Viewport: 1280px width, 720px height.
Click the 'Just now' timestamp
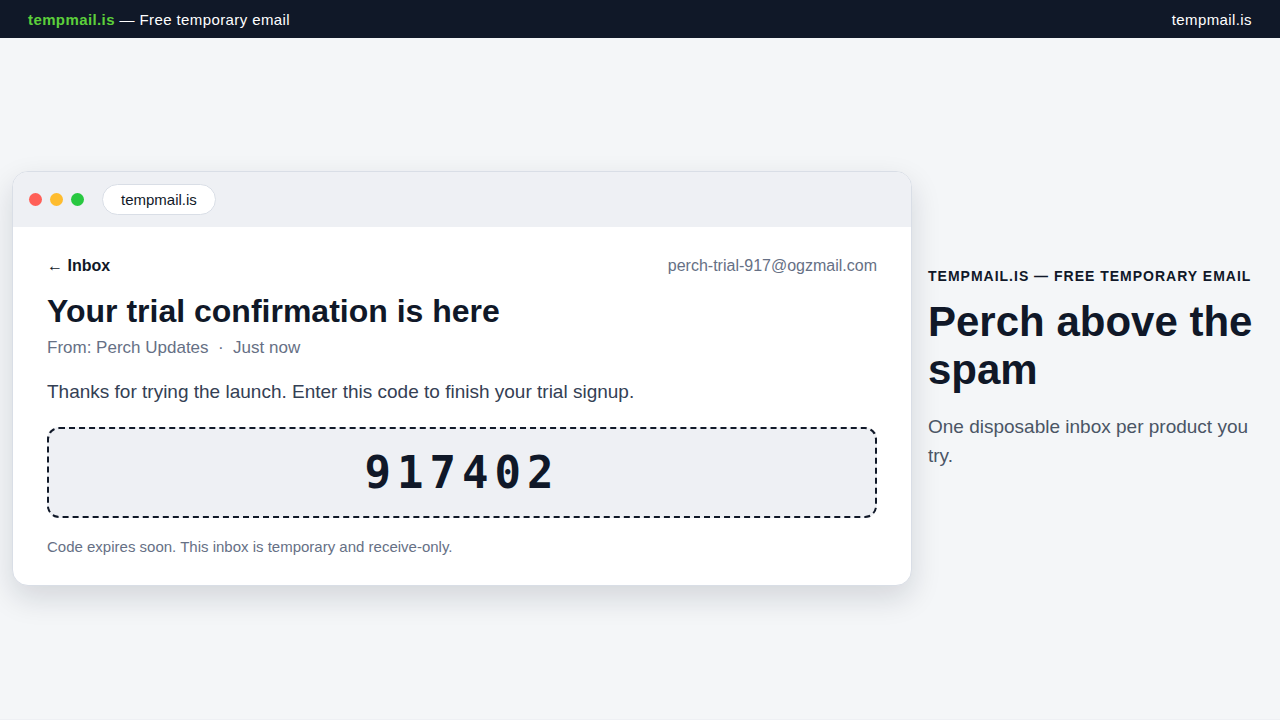pos(267,348)
